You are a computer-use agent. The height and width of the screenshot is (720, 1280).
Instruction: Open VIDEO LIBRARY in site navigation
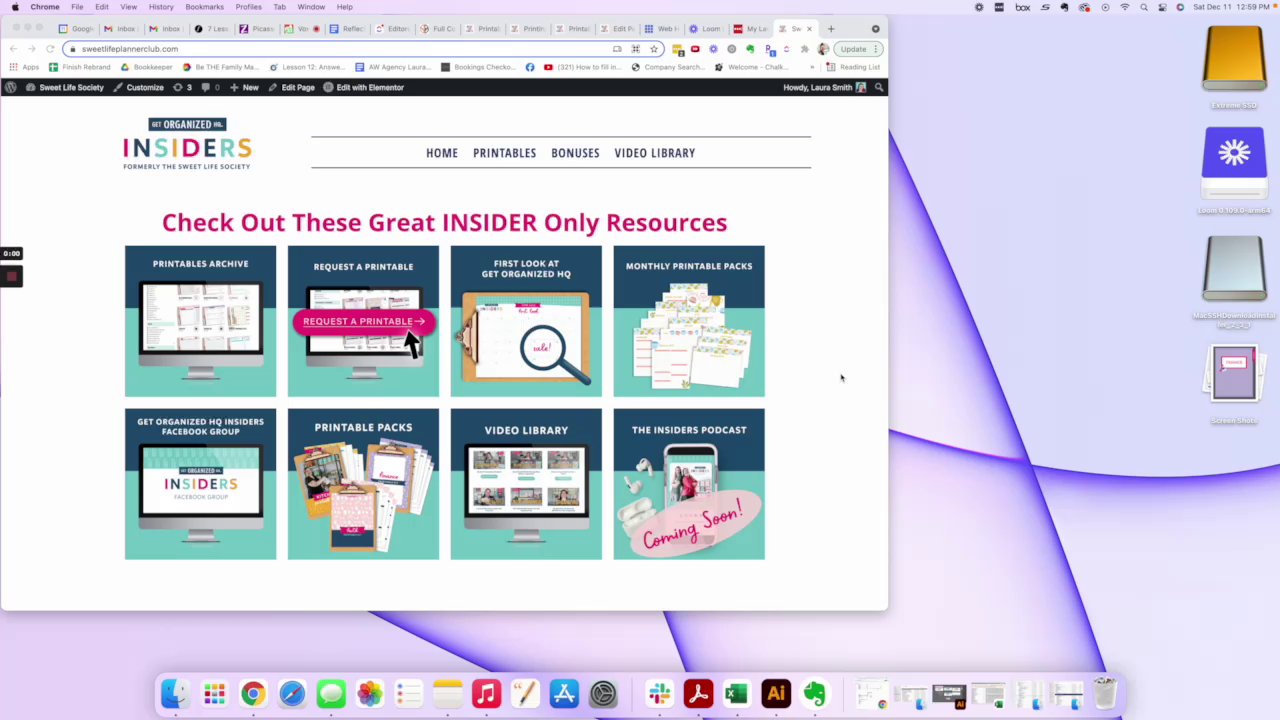(654, 153)
